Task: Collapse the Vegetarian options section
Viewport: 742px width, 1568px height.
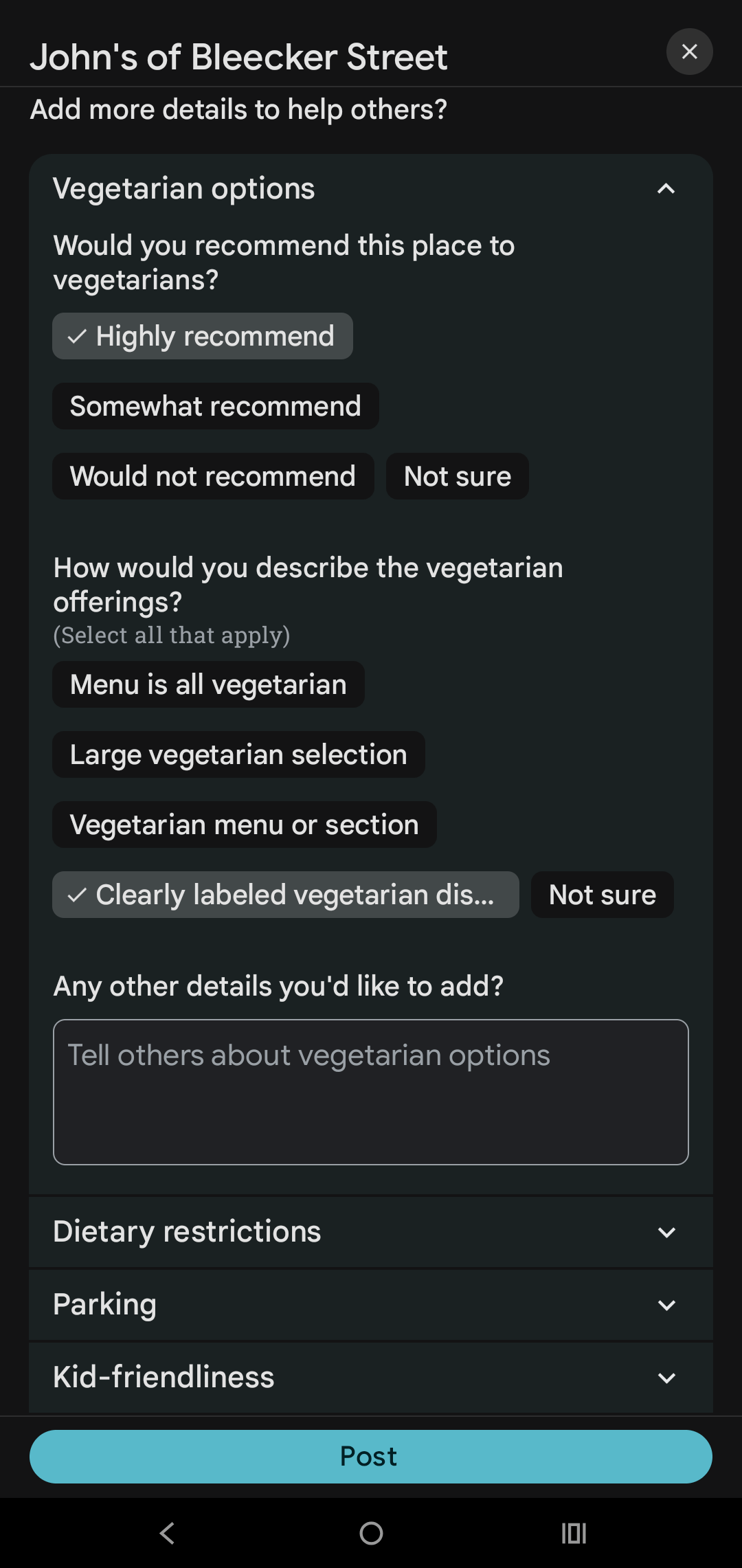Action: [666, 189]
